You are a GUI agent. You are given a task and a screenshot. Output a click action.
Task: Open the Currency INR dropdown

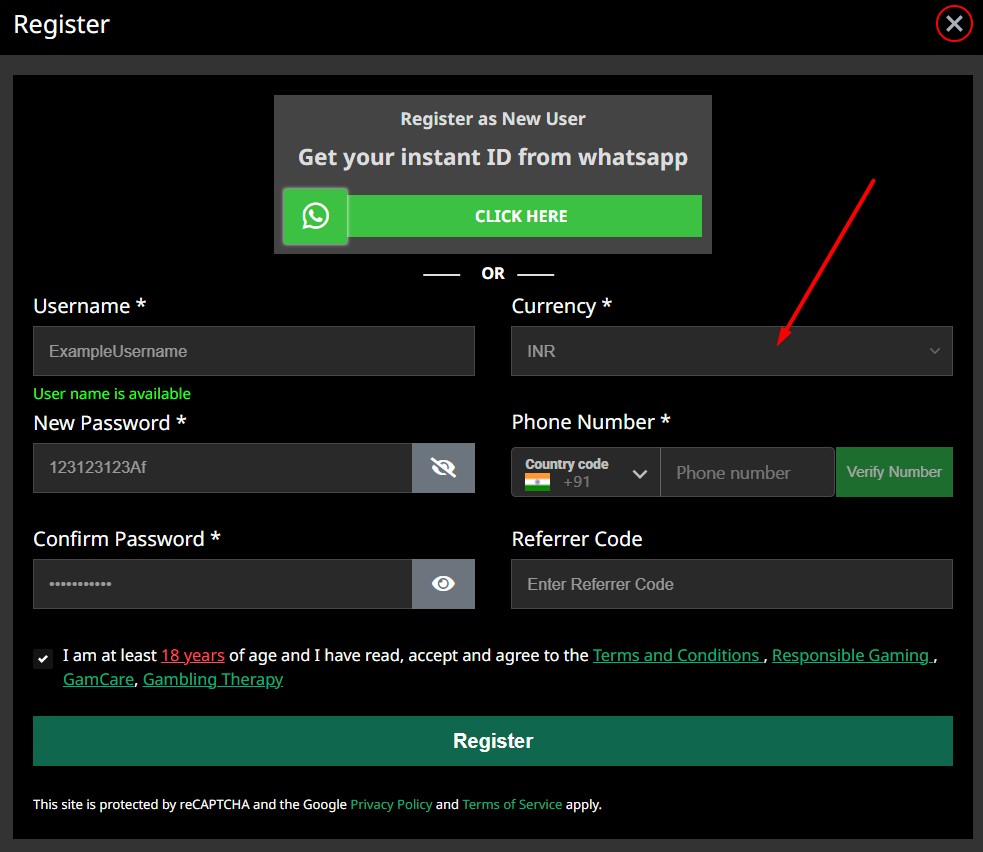pos(732,351)
